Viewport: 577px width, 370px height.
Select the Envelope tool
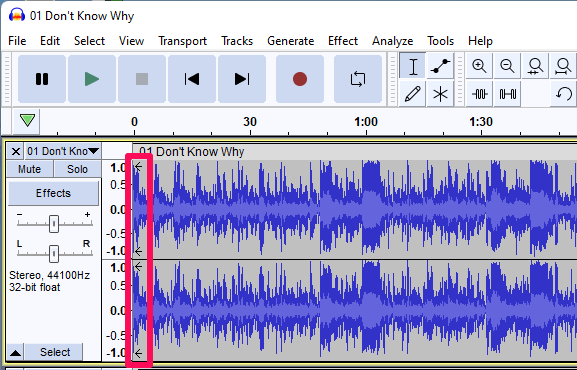point(440,66)
